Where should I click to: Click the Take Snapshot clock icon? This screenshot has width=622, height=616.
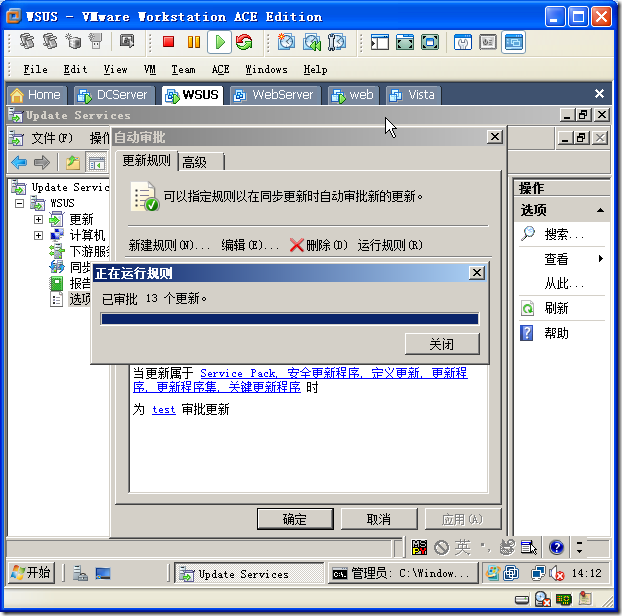[x=286, y=42]
